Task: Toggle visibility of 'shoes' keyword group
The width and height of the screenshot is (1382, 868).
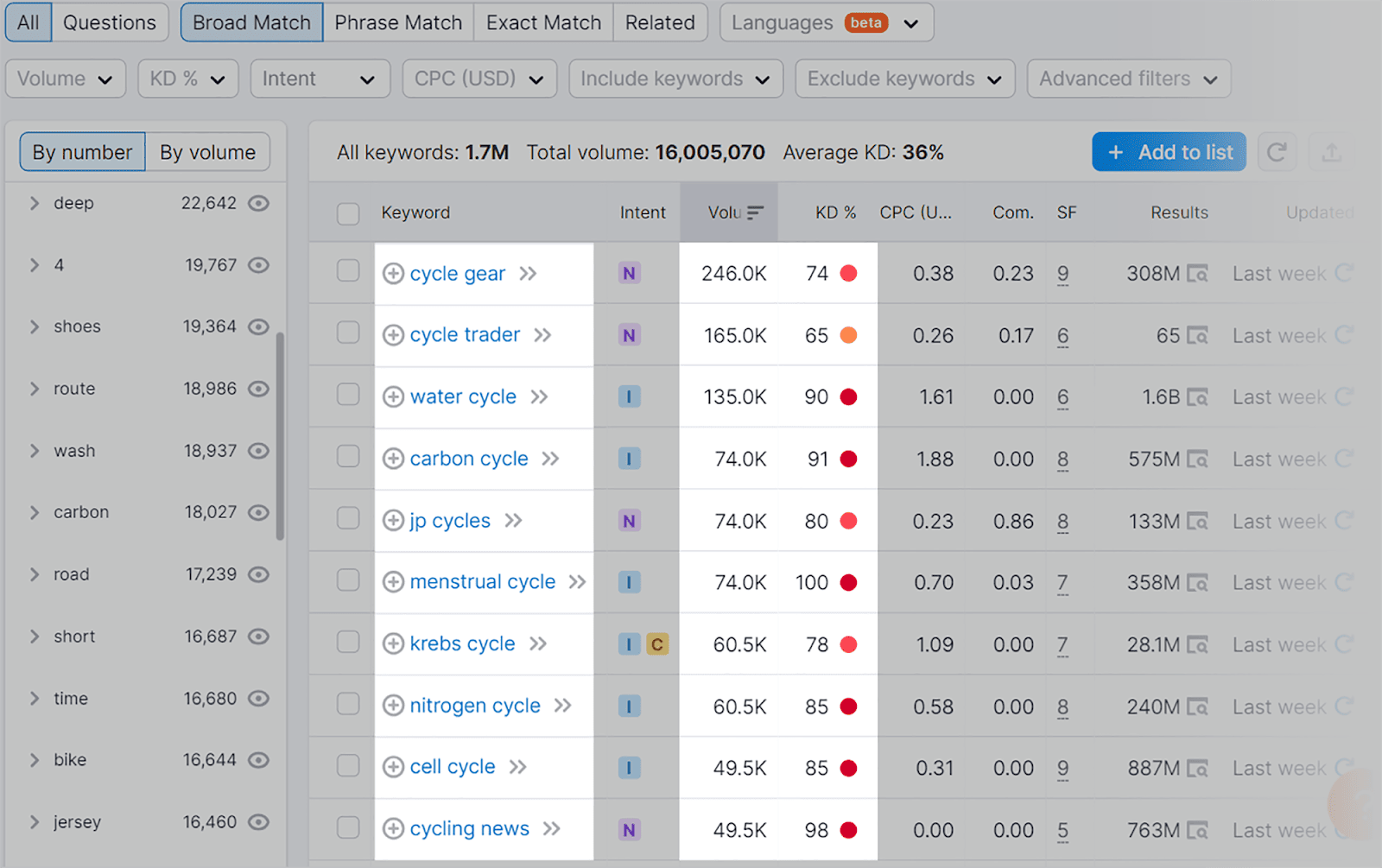Action: tap(258, 326)
